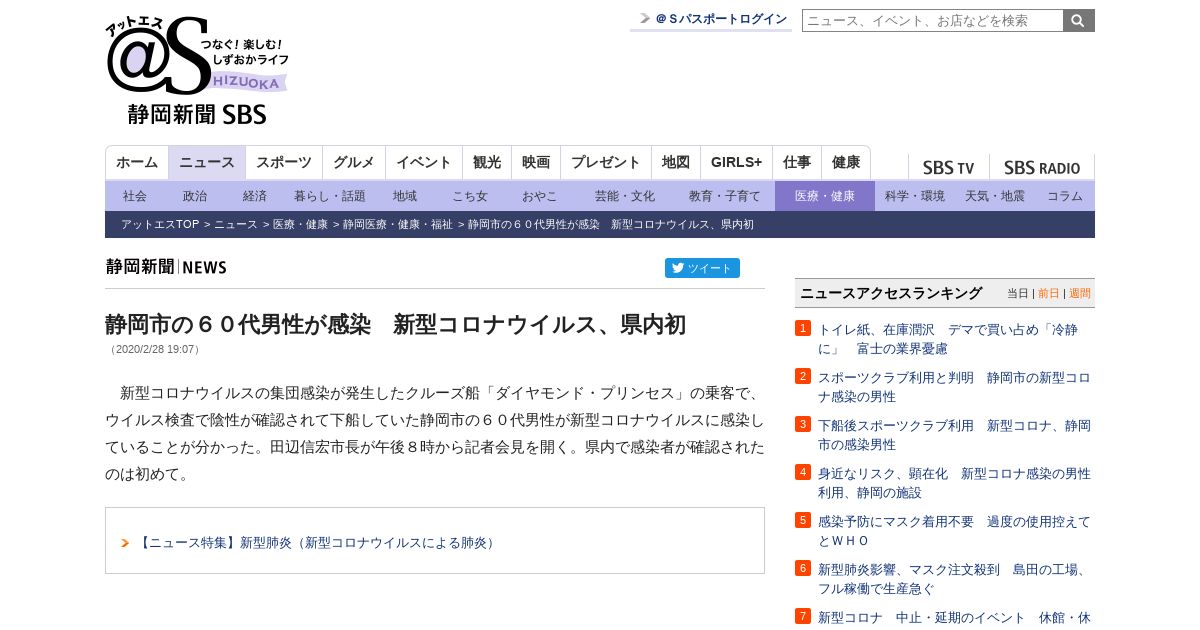Switch ranking to 週間
The width and height of the screenshot is (1200, 630).
tap(1080, 293)
